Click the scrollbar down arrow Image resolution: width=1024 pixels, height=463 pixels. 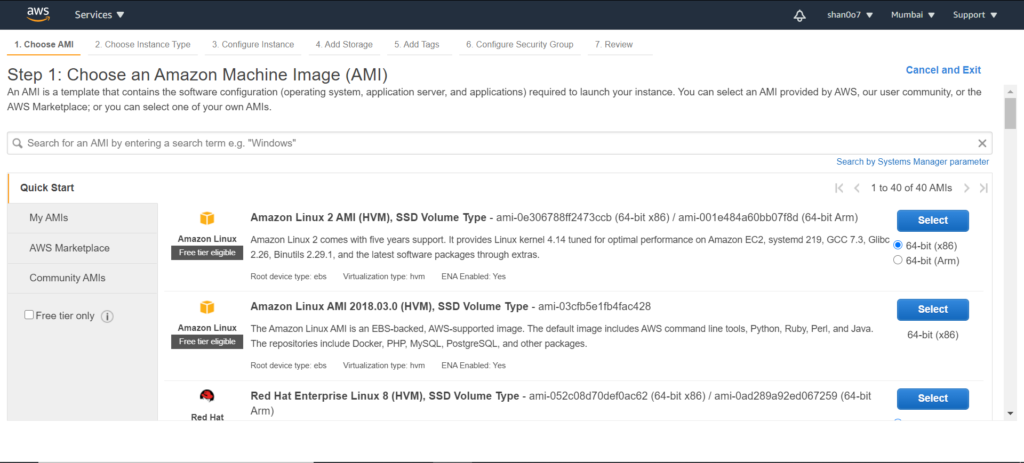click(x=1010, y=413)
